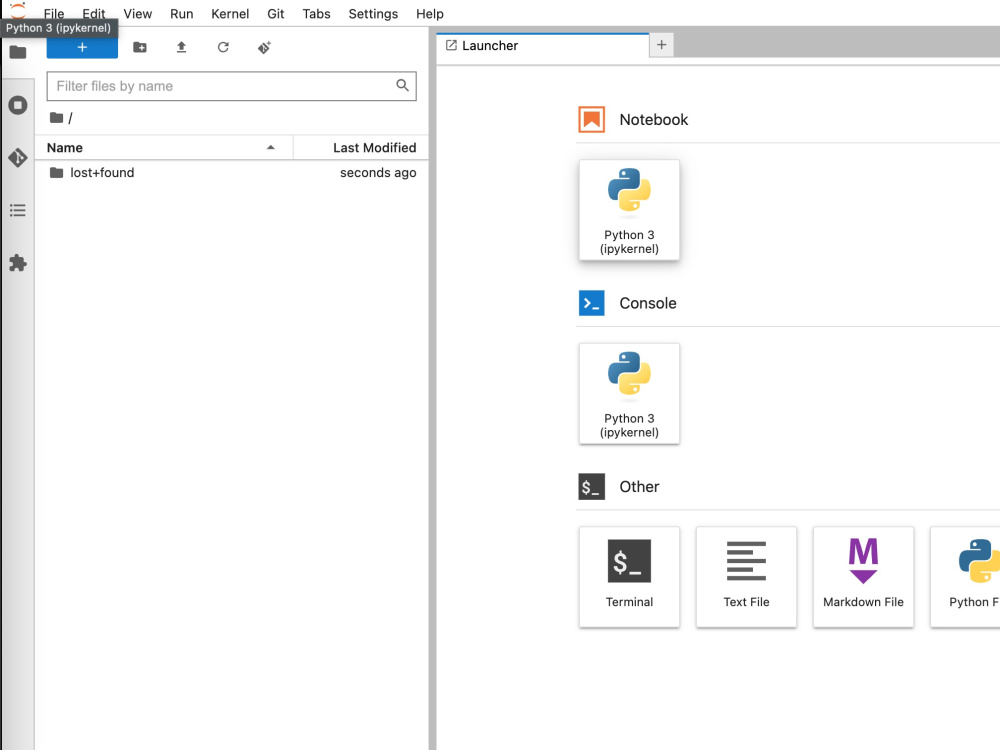
Task: Open the Run menu
Action: coord(182,13)
